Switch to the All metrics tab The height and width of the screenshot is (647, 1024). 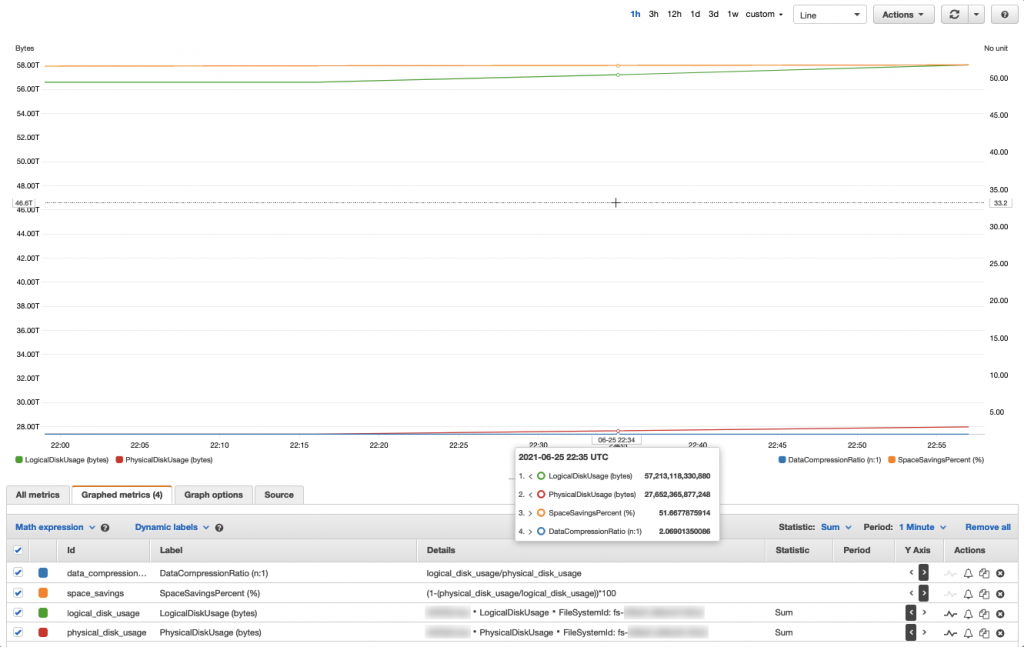coord(37,494)
